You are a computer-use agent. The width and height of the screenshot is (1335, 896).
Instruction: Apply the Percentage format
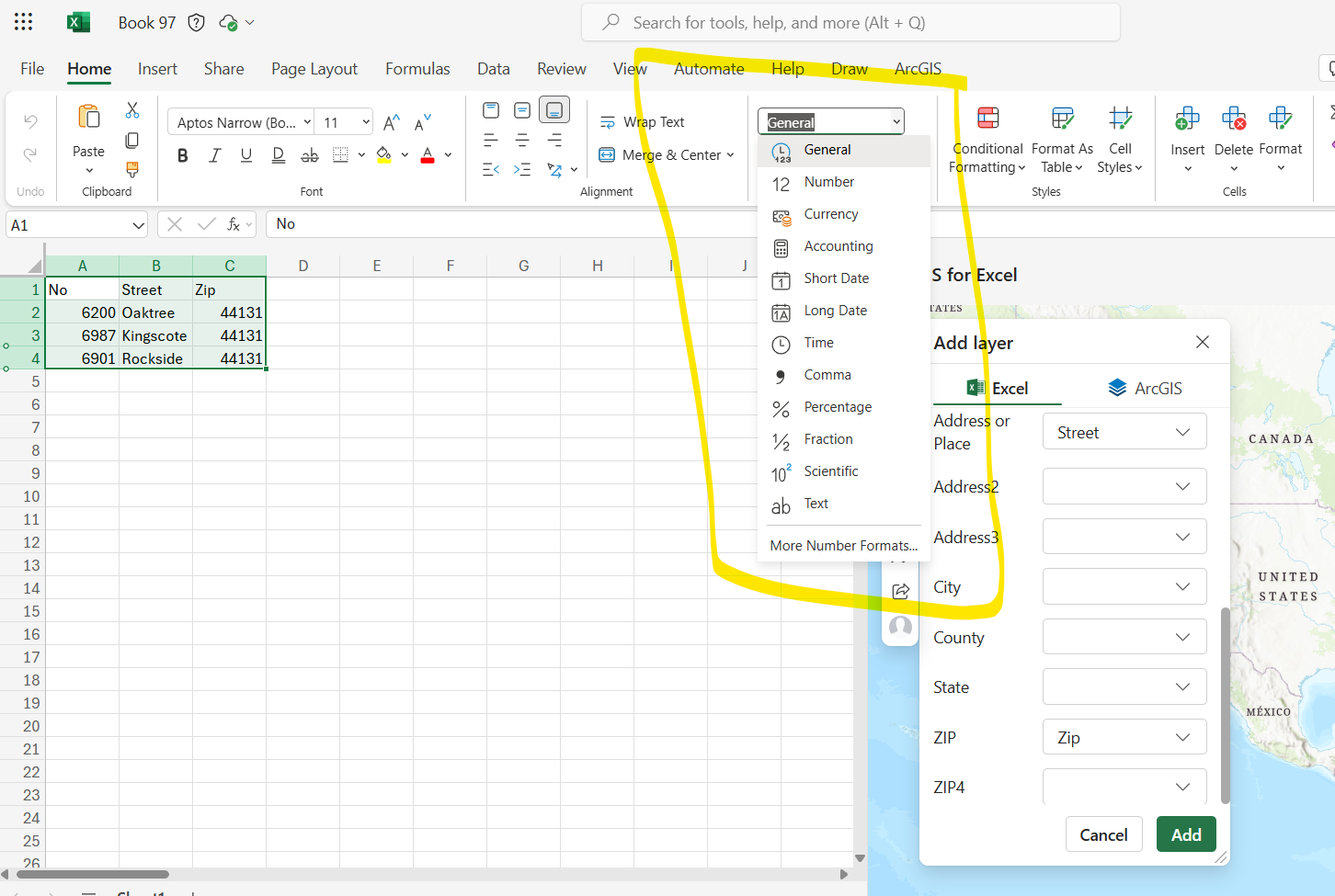click(x=837, y=406)
